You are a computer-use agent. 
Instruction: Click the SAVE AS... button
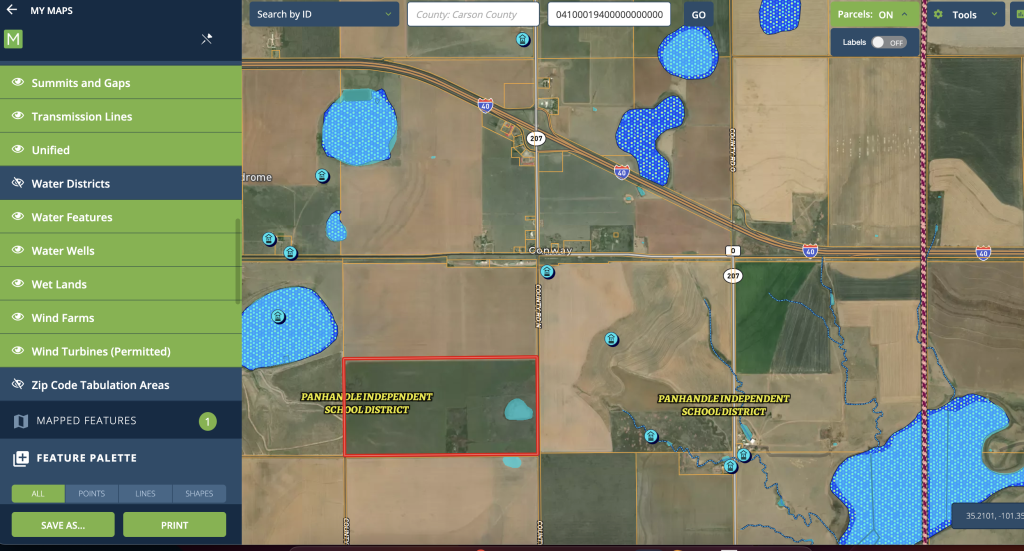point(63,524)
